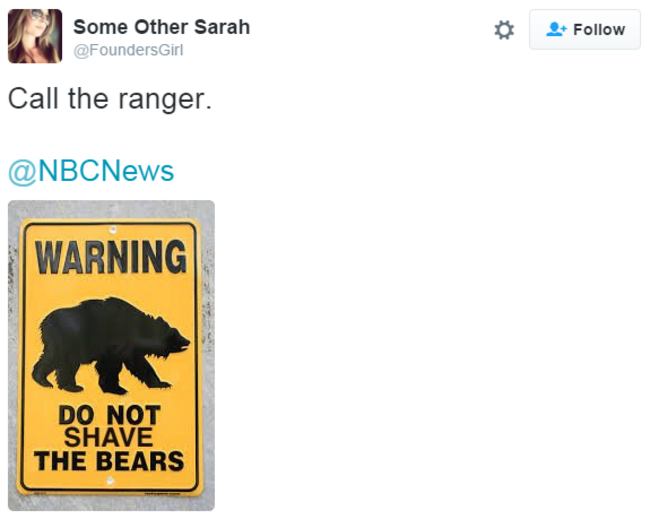Expand the attached bear warning sign image
This screenshot has height=519, width=650.
pos(112,356)
